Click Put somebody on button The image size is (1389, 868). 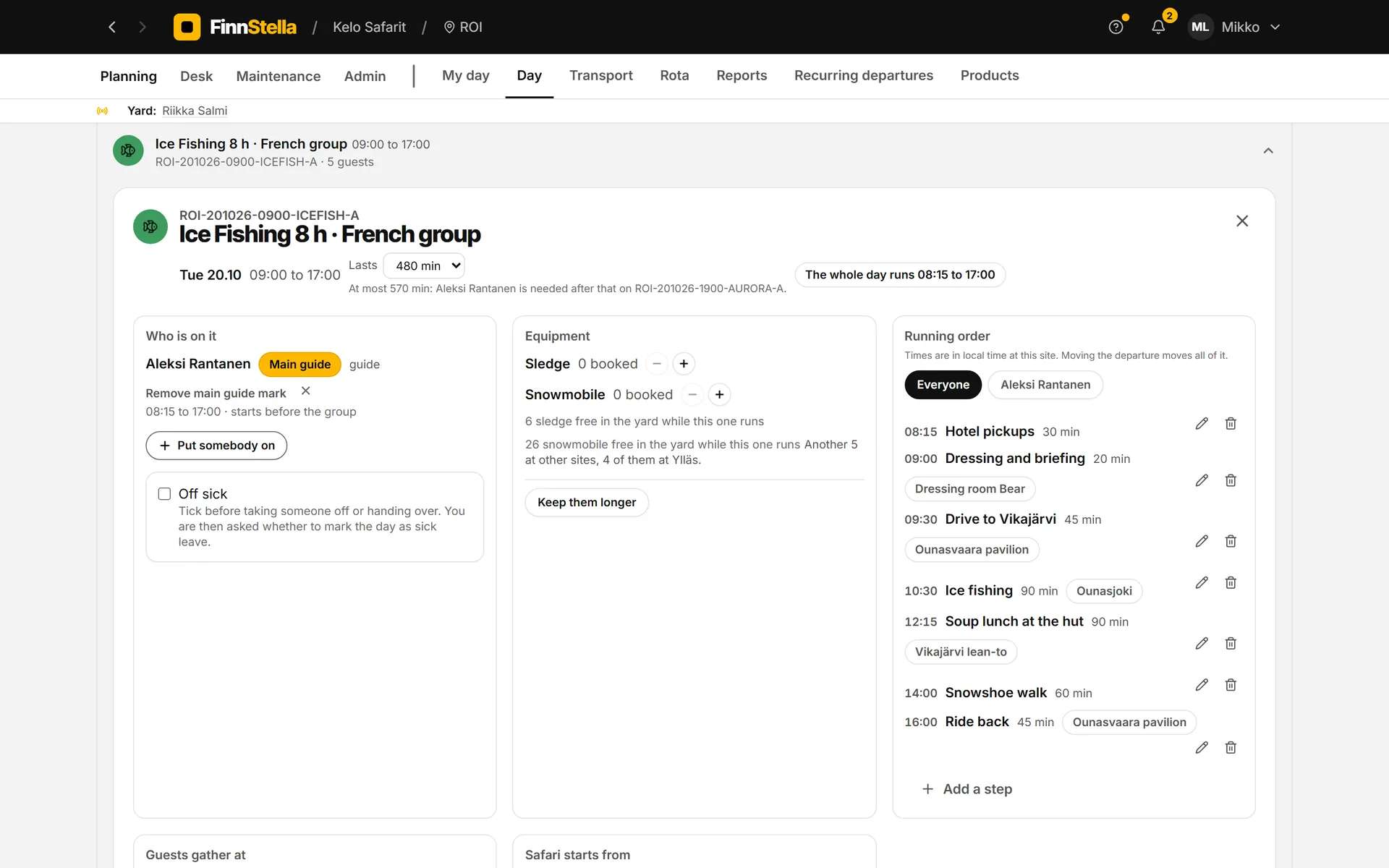click(216, 446)
